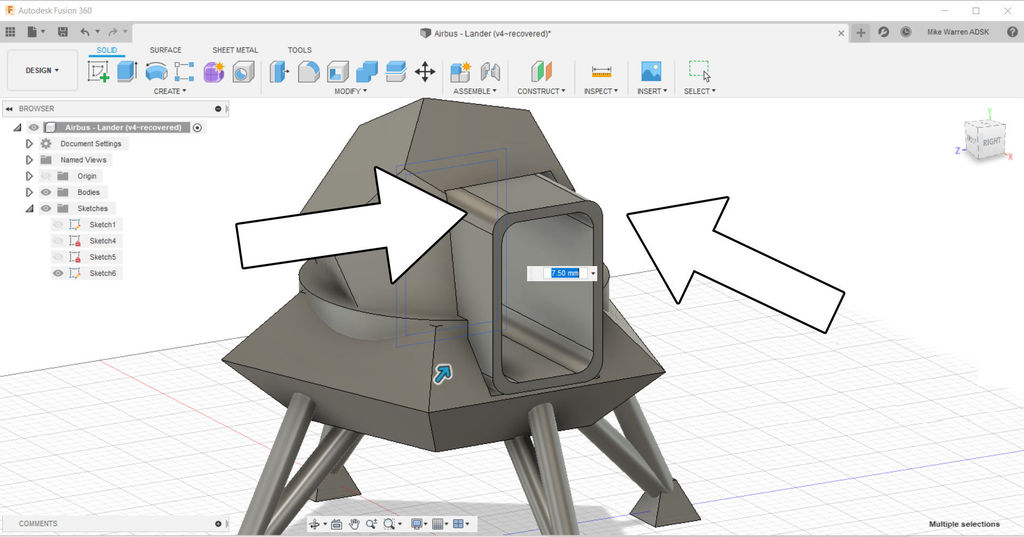
Task: Select the Move/Copy arrows tool
Action: [x=425, y=72]
